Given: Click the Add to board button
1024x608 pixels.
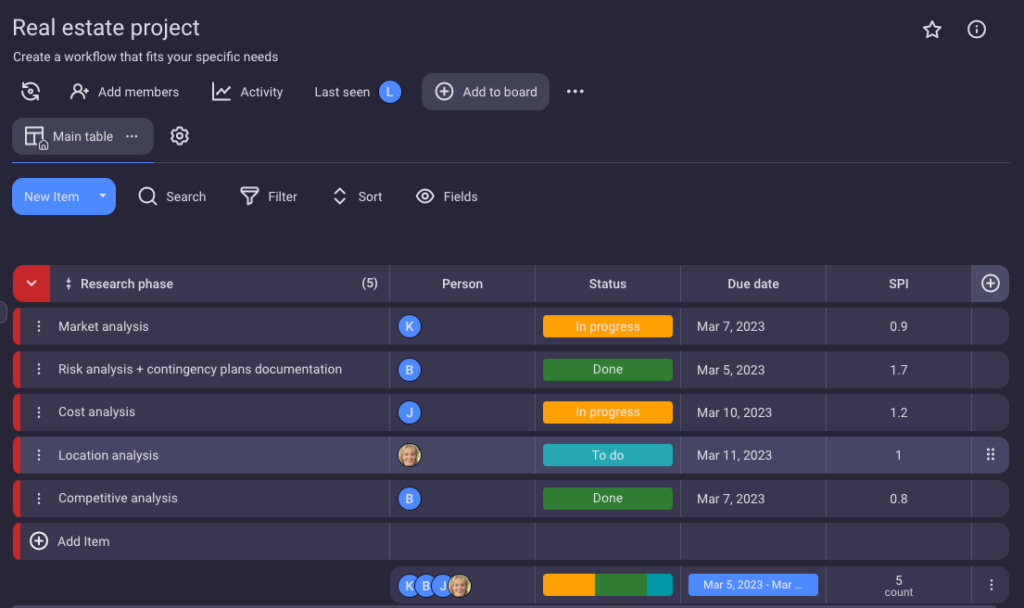Looking at the screenshot, I should pyautogui.click(x=485, y=91).
